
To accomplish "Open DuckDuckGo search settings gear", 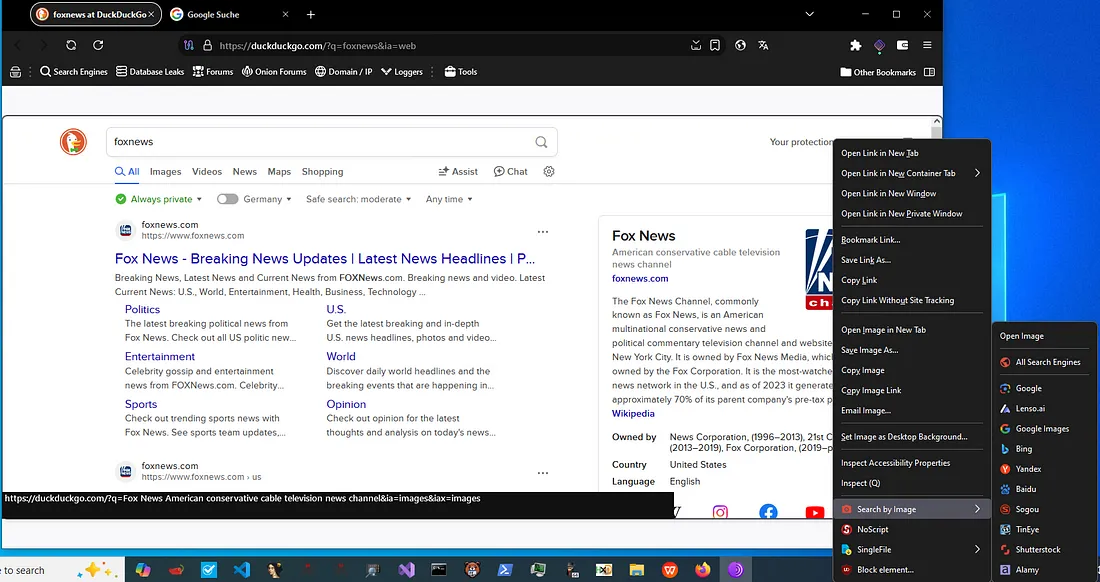I will pyautogui.click(x=549, y=171).
